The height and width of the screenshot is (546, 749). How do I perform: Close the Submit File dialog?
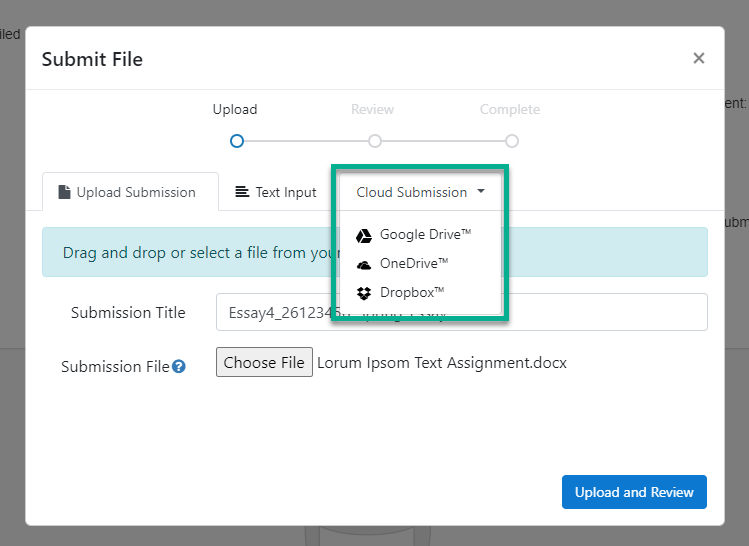pyautogui.click(x=699, y=58)
